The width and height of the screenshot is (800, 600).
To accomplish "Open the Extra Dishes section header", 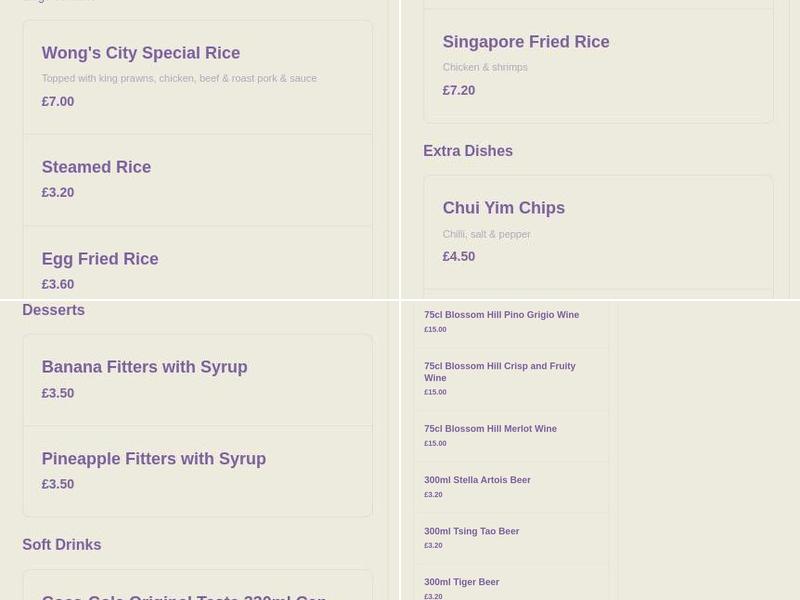I will [468, 151].
